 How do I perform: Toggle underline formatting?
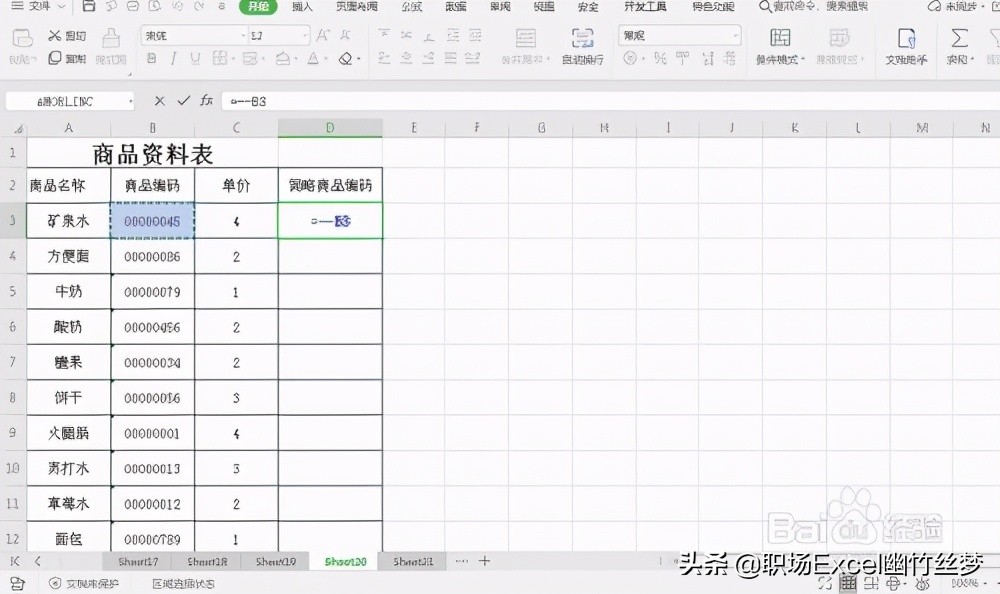(195, 59)
